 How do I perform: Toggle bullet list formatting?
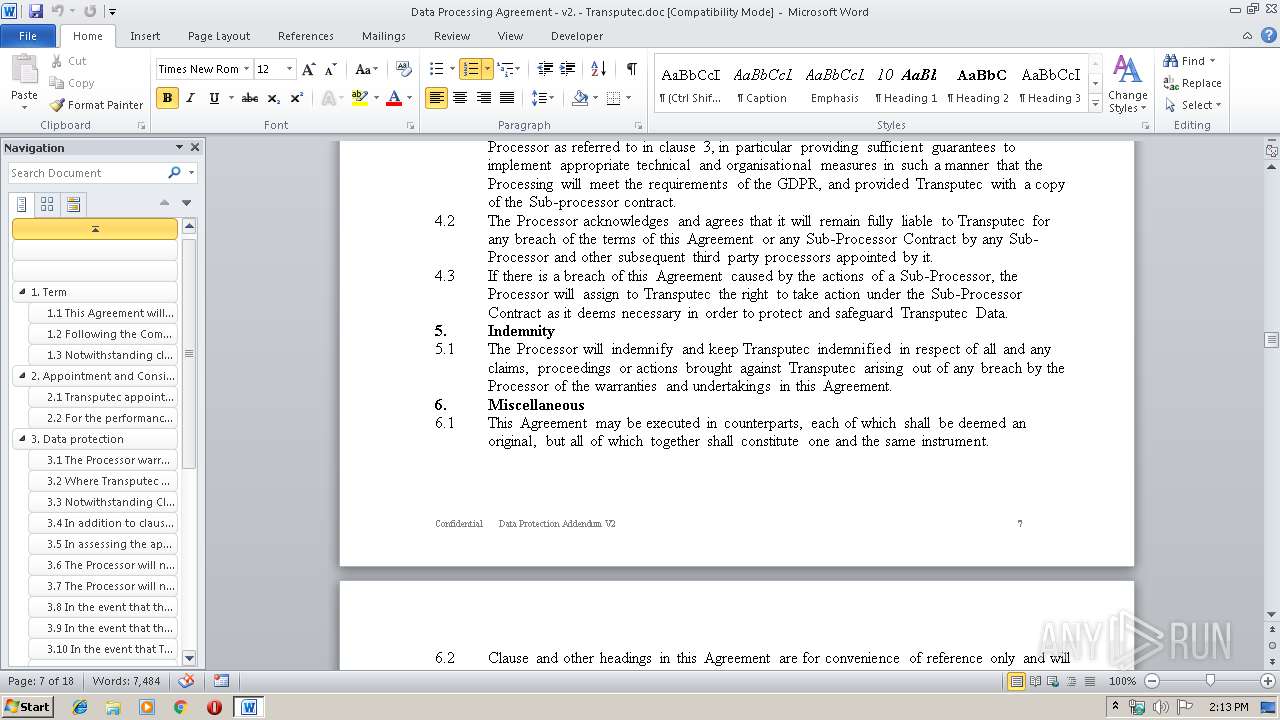[436, 69]
